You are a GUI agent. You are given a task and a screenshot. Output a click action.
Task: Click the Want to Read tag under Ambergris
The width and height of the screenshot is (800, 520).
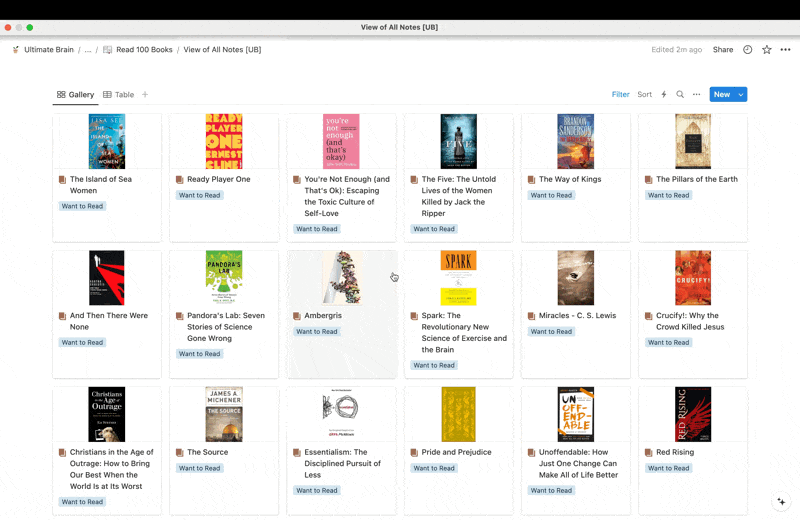317,331
